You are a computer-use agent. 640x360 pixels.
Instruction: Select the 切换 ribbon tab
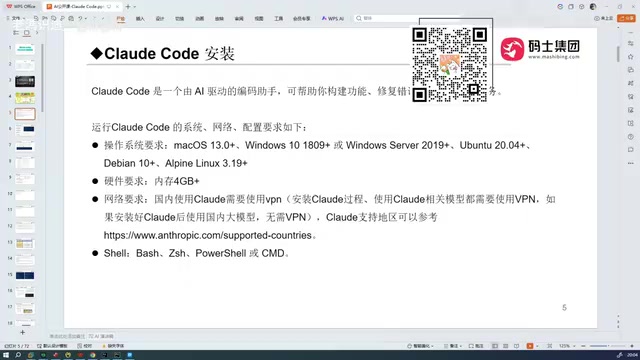pyautogui.click(x=180, y=19)
